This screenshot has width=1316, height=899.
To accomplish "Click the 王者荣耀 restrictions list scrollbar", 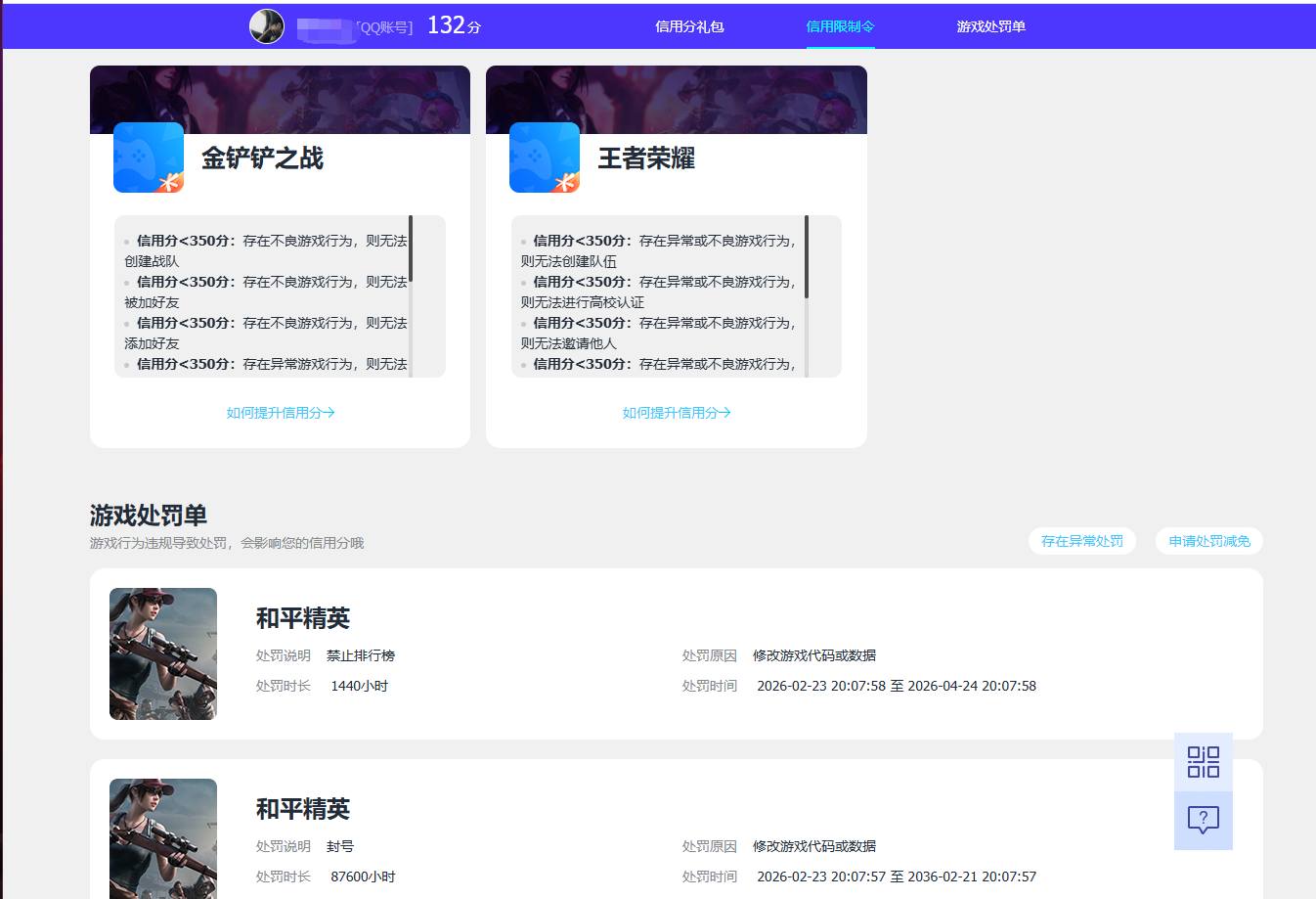I will pyautogui.click(x=807, y=257).
